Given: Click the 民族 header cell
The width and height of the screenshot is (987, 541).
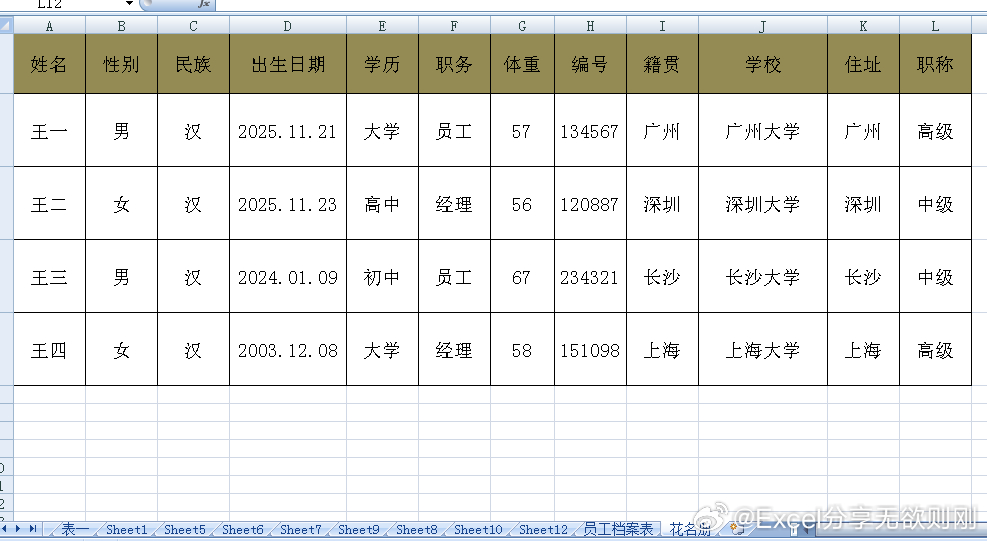Looking at the screenshot, I should point(193,64).
